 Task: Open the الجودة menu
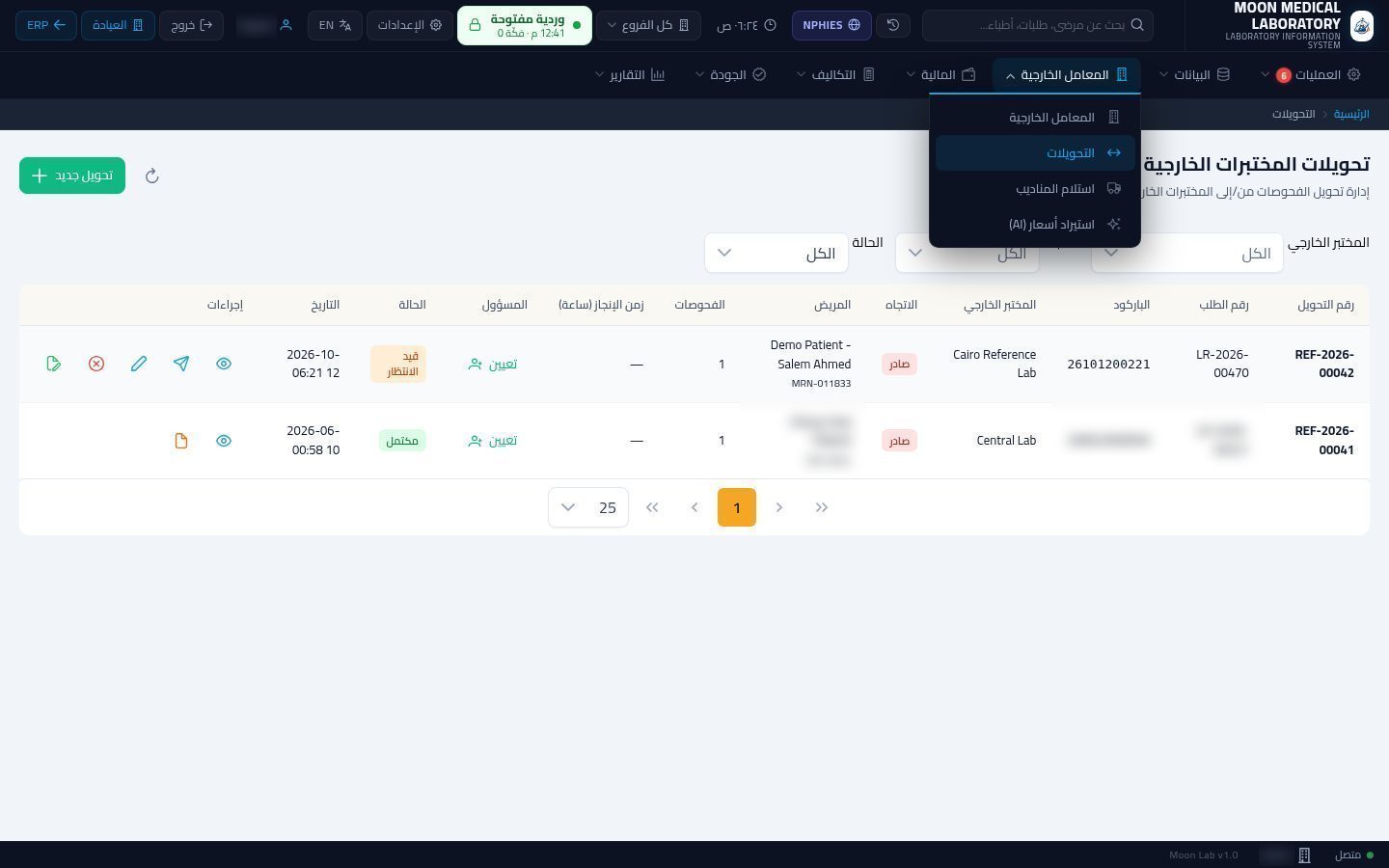[730, 74]
